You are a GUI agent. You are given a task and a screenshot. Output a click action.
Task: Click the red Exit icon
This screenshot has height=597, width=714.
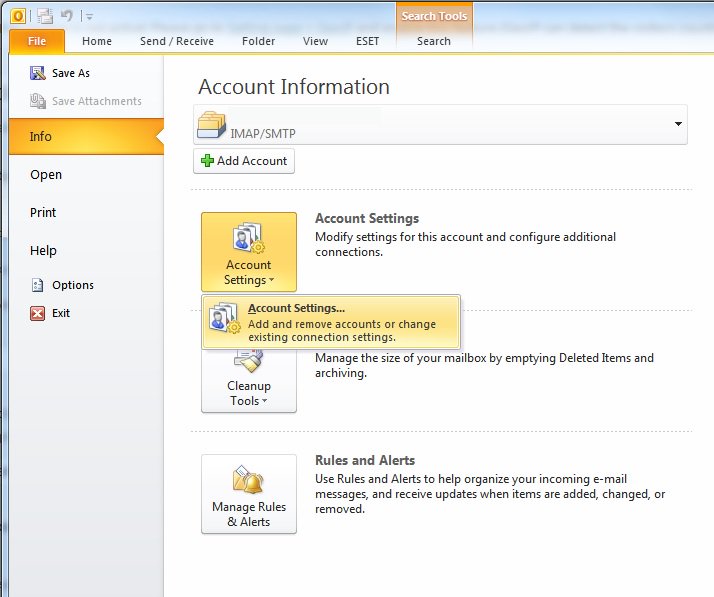click(x=38, y=313)
